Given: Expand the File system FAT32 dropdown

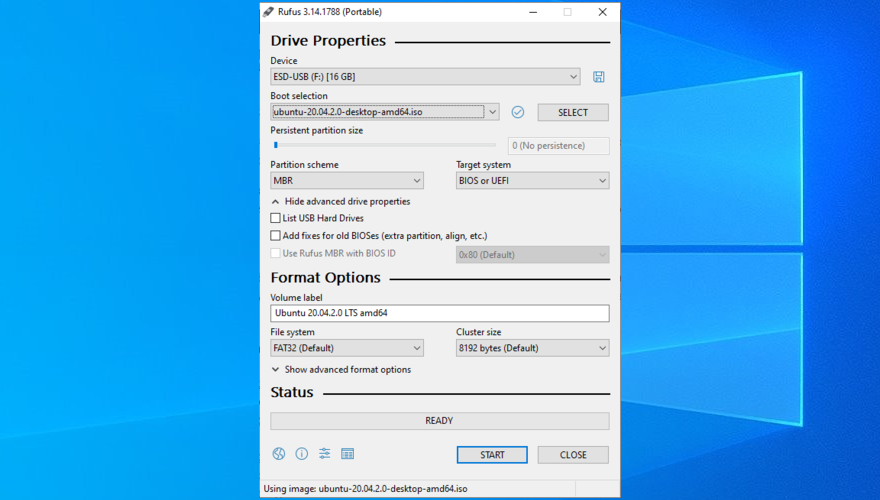Looking at the screenshot, I should click(x=346, y=348).
